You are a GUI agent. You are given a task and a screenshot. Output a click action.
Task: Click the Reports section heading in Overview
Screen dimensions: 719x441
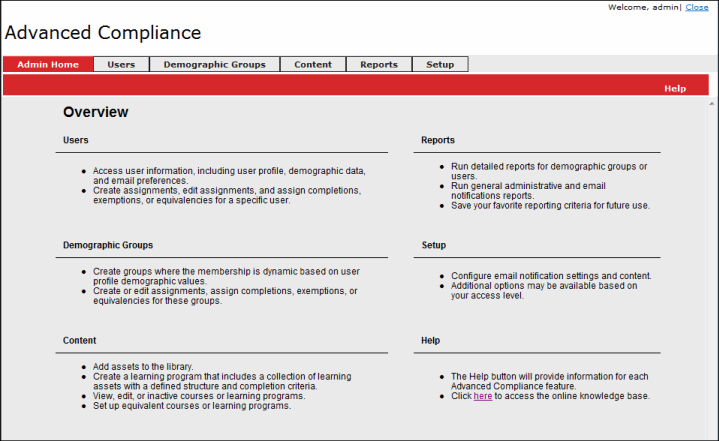[438, 140]
